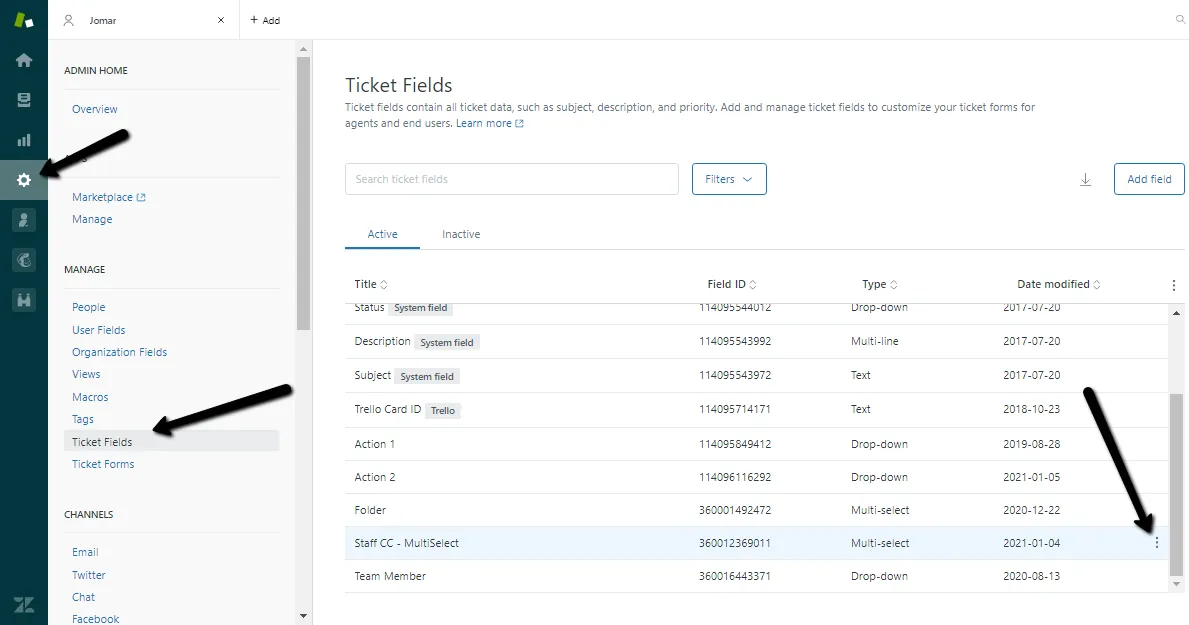Click the person app icon in sidebar
The image size is (1189, 625).
[x=24, y=220]
